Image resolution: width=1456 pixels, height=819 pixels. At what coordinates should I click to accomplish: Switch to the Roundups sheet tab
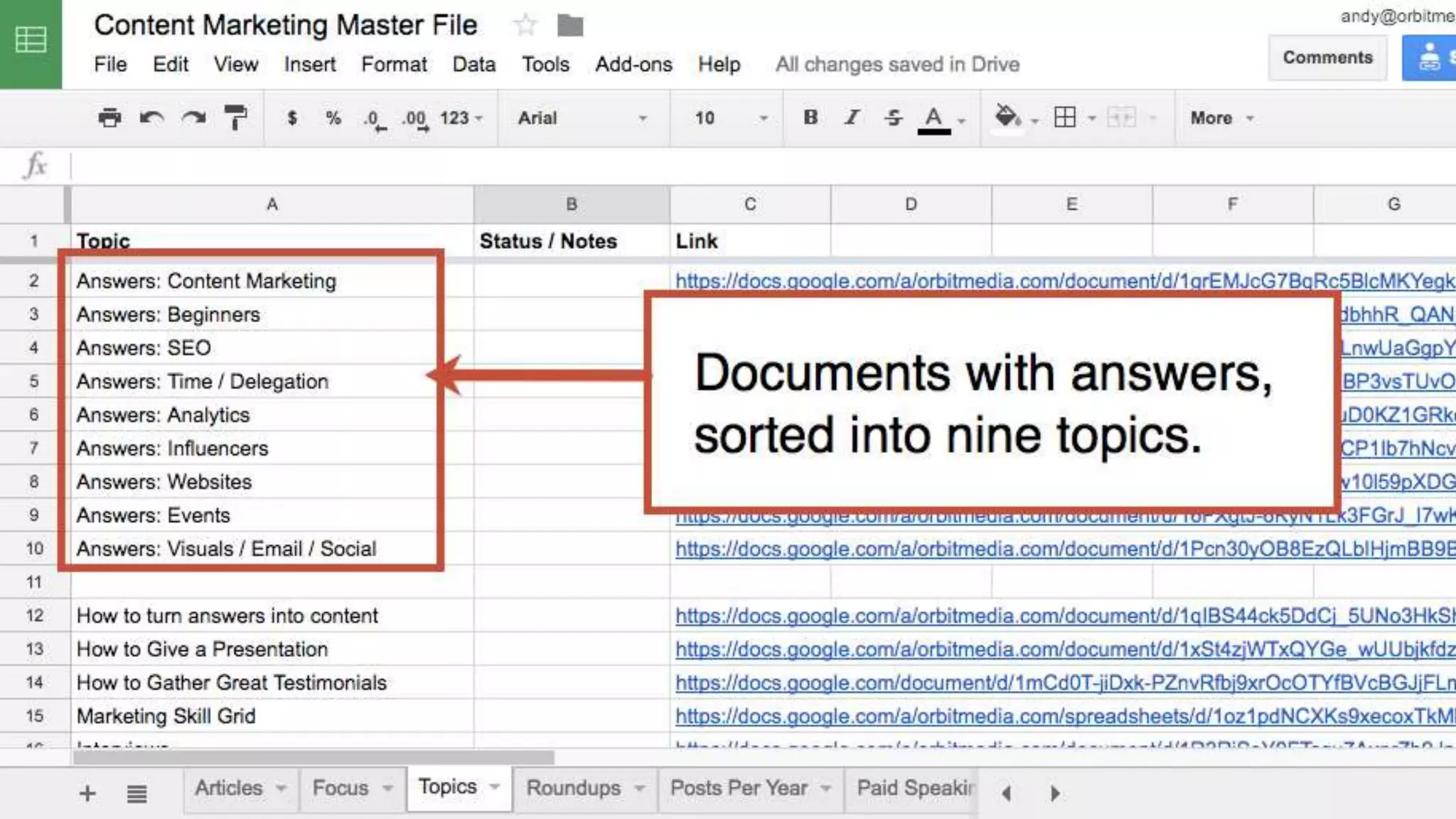tap(574, 788)
